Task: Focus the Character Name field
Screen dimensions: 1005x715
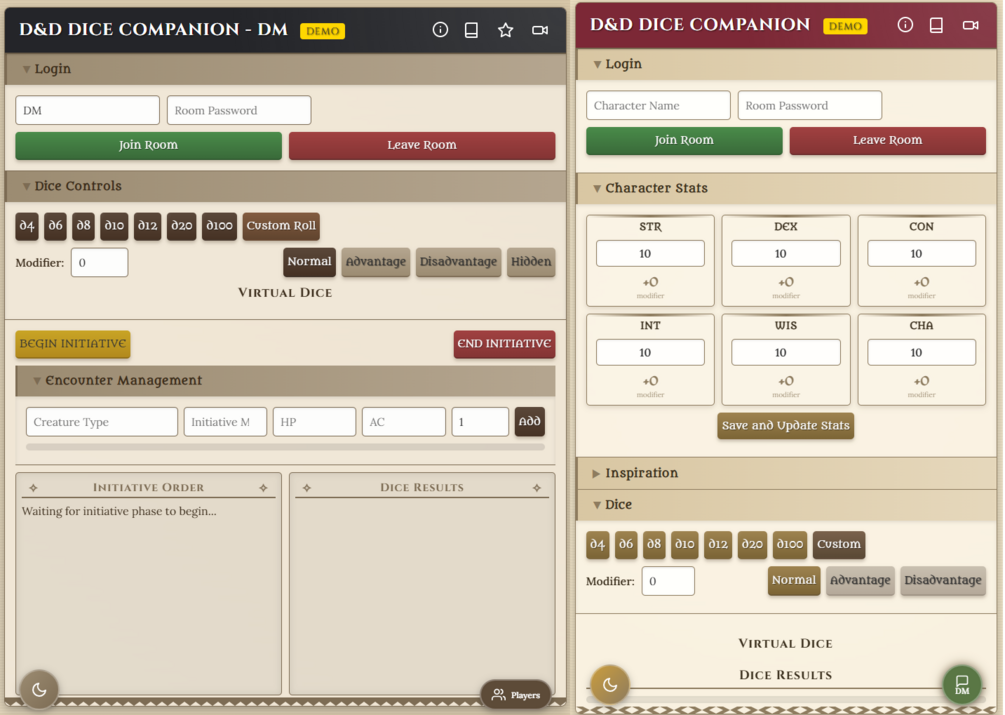Action: coord(658,106)
